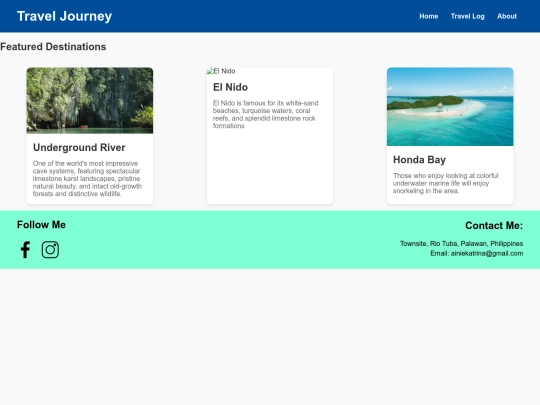Open the Facebook icon under Follow Me

pyautogui.click(x=25, y=250)
